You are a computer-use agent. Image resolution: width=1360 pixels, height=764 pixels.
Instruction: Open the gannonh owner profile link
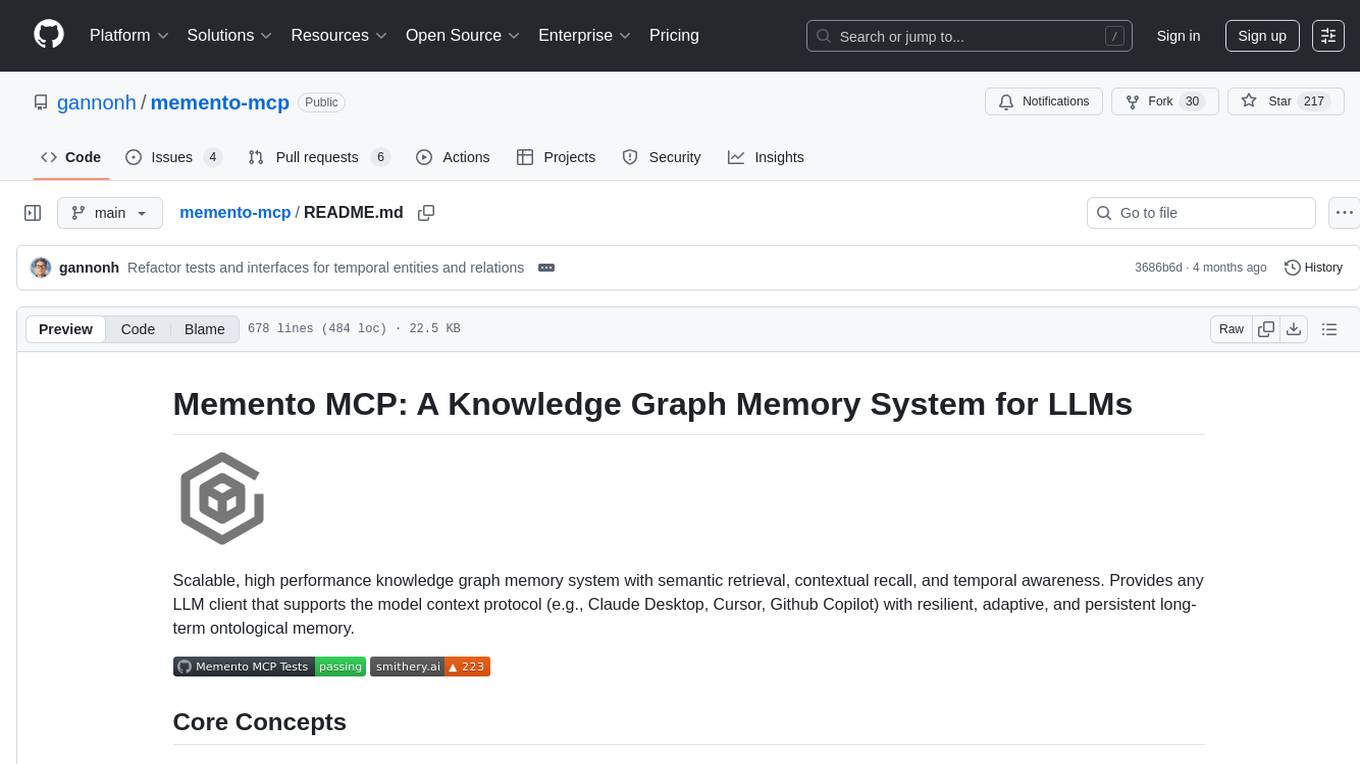[97, 102]
